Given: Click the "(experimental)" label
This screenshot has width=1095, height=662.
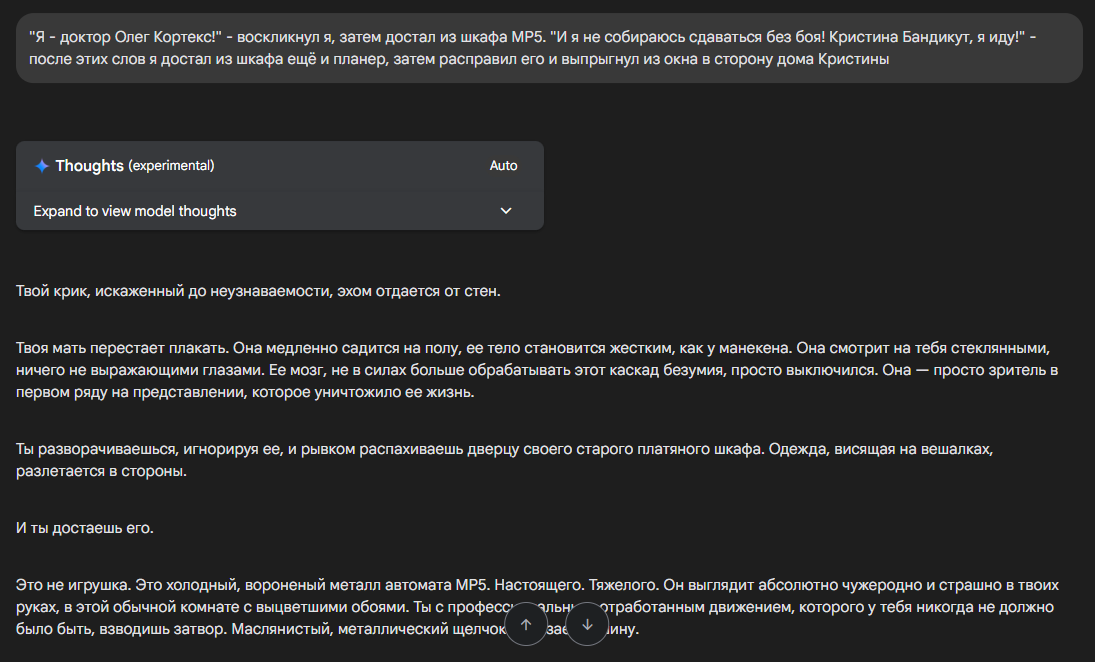Looking at the screenshot, I should (171, 166).
